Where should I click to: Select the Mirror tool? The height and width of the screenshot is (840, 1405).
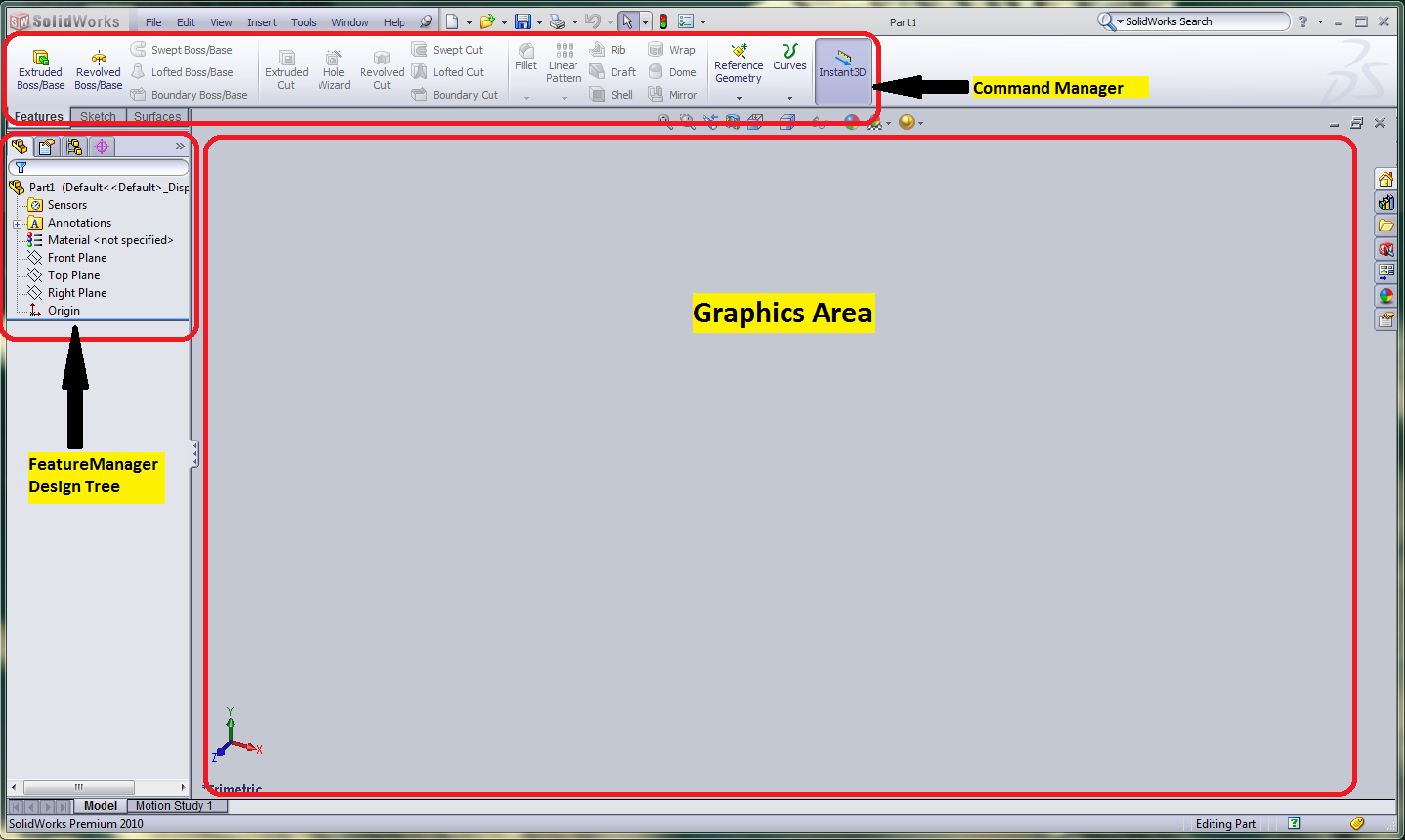pyautogui.click(x=673, y=94)
